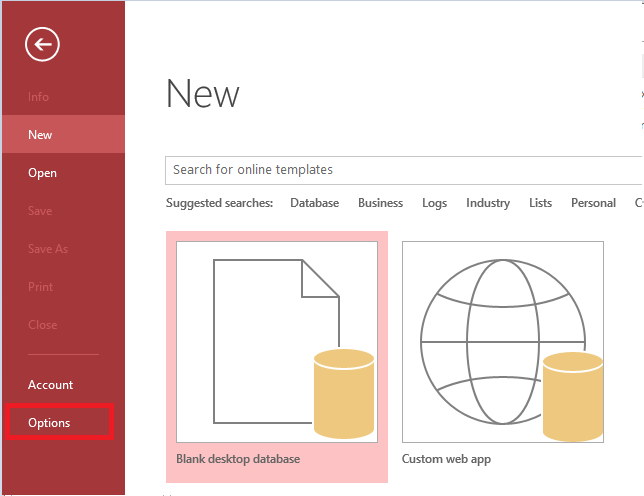Select the Blank desktop database template icon
Viewport: 644px width, 496px height.
276,342
